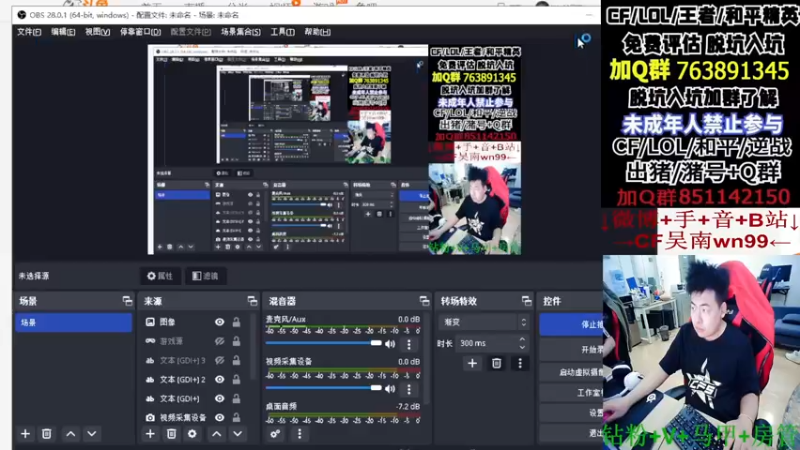Select the 图像 source row
The image size is (800, 450).
195,322
